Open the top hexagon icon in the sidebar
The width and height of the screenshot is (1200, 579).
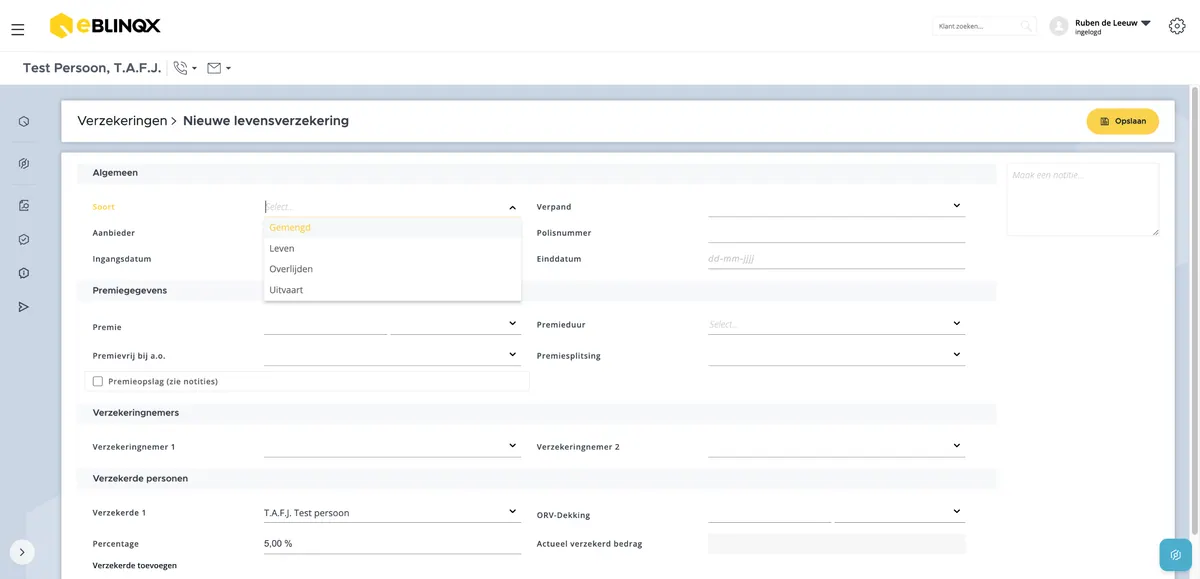[x=24, y=122]
